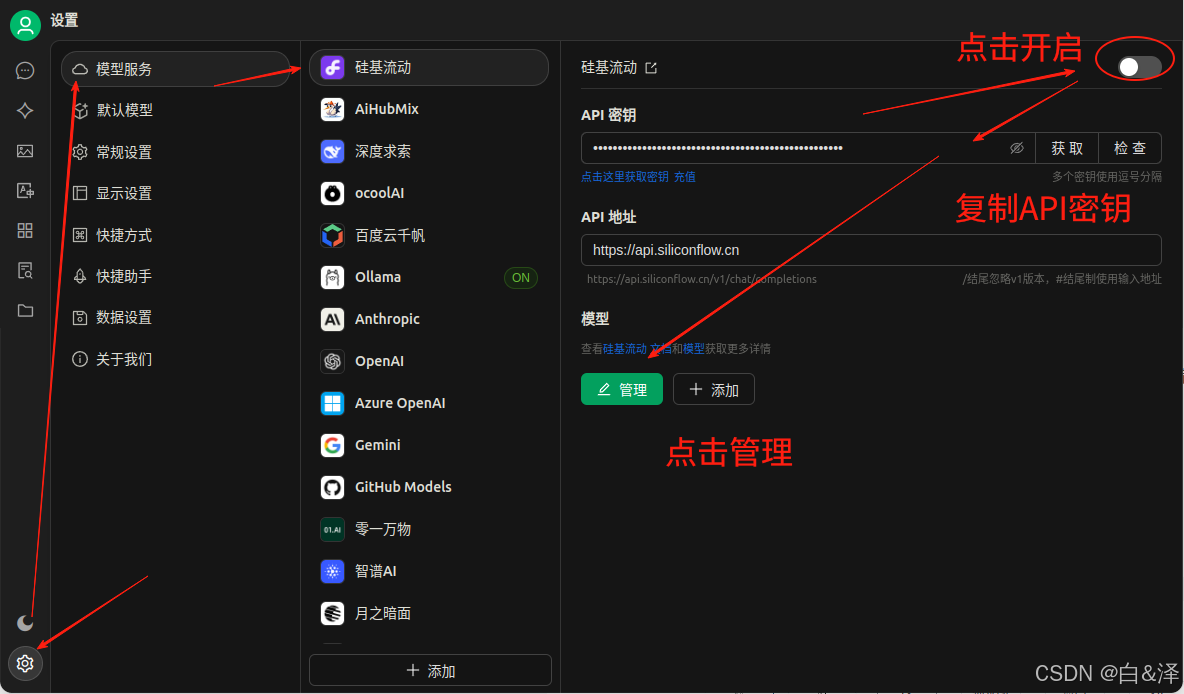Viewport: 1184px width, 694px height.
Task: Select 深度求索 provider name
Action: pyautogui.click(x=383, y=151)
